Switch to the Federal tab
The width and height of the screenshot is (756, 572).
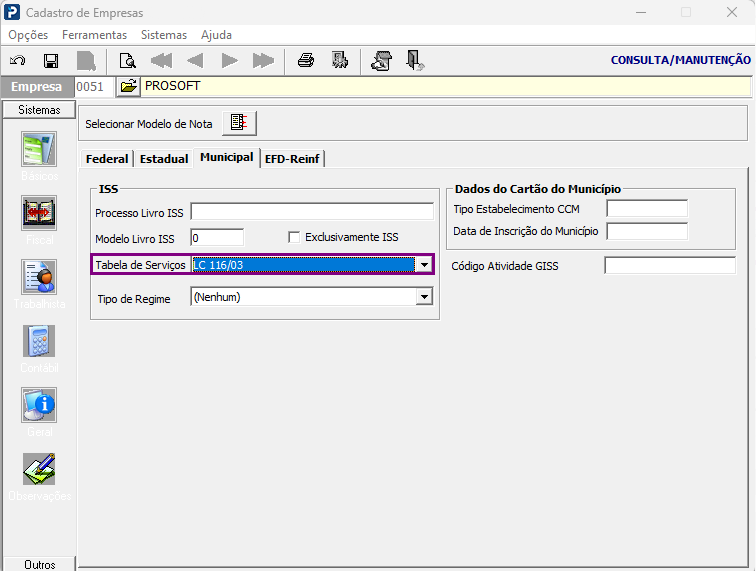pyautogui.click(x=107, y=159)
